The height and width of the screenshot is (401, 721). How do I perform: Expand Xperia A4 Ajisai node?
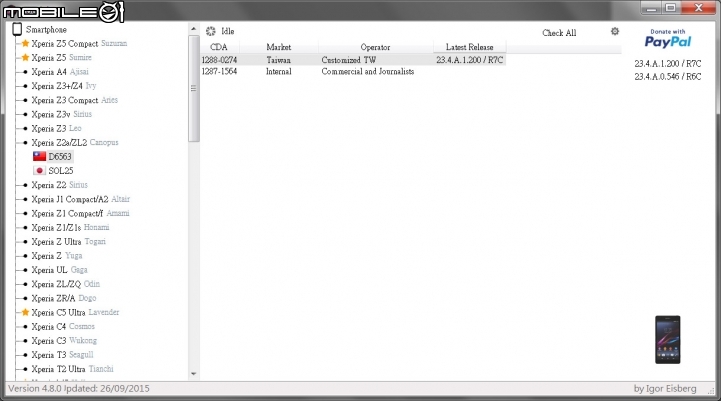[x=60, y=72]
